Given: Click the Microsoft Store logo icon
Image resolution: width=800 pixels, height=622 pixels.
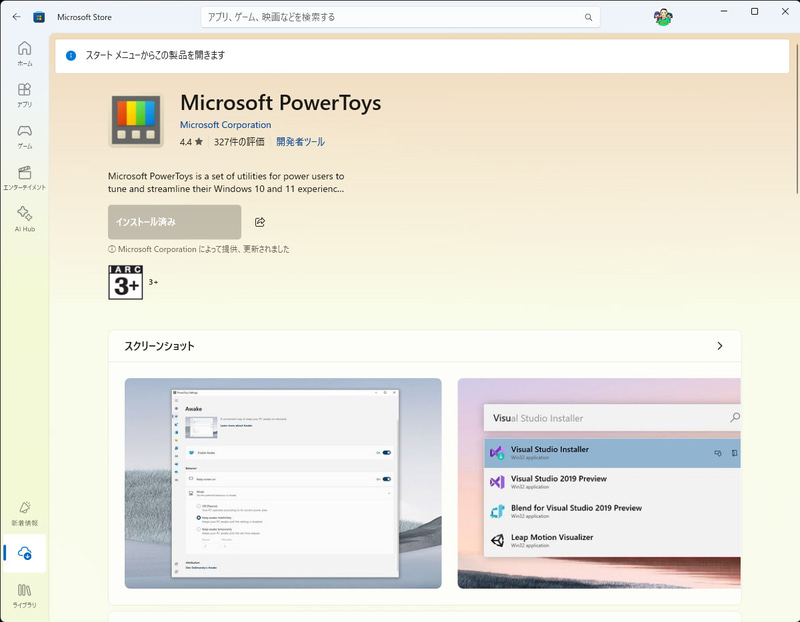Looking at the screenshot, I should [x=38, y=15].
